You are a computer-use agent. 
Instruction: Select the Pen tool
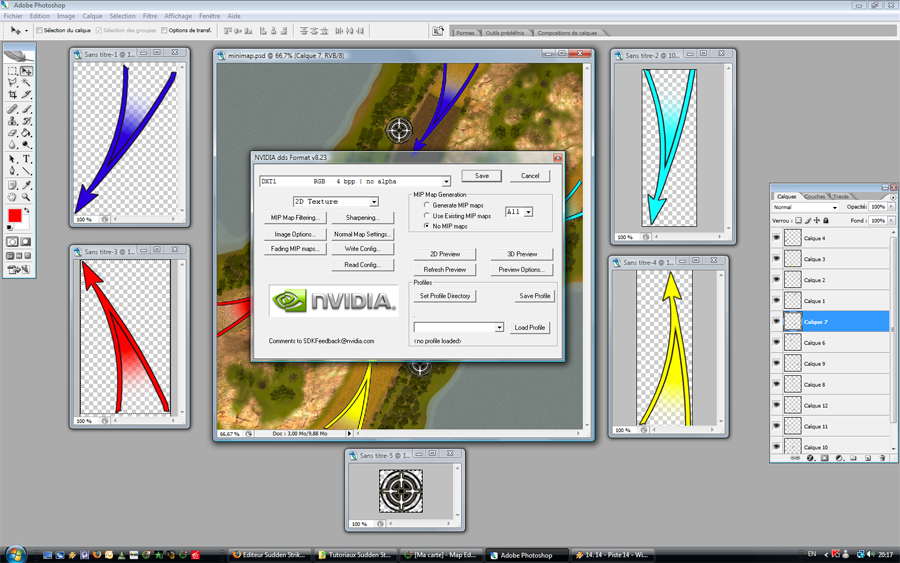tap(12, 171)
